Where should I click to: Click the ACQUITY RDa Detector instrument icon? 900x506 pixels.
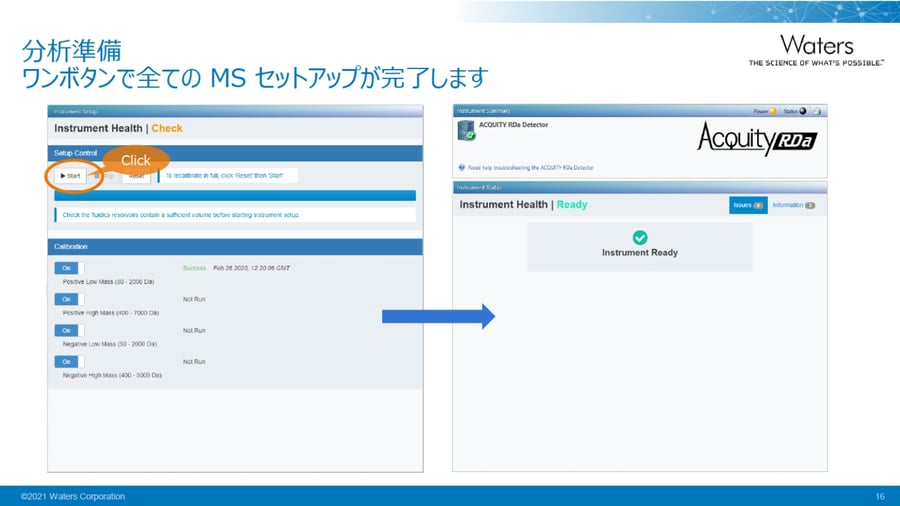click(466, 130)
